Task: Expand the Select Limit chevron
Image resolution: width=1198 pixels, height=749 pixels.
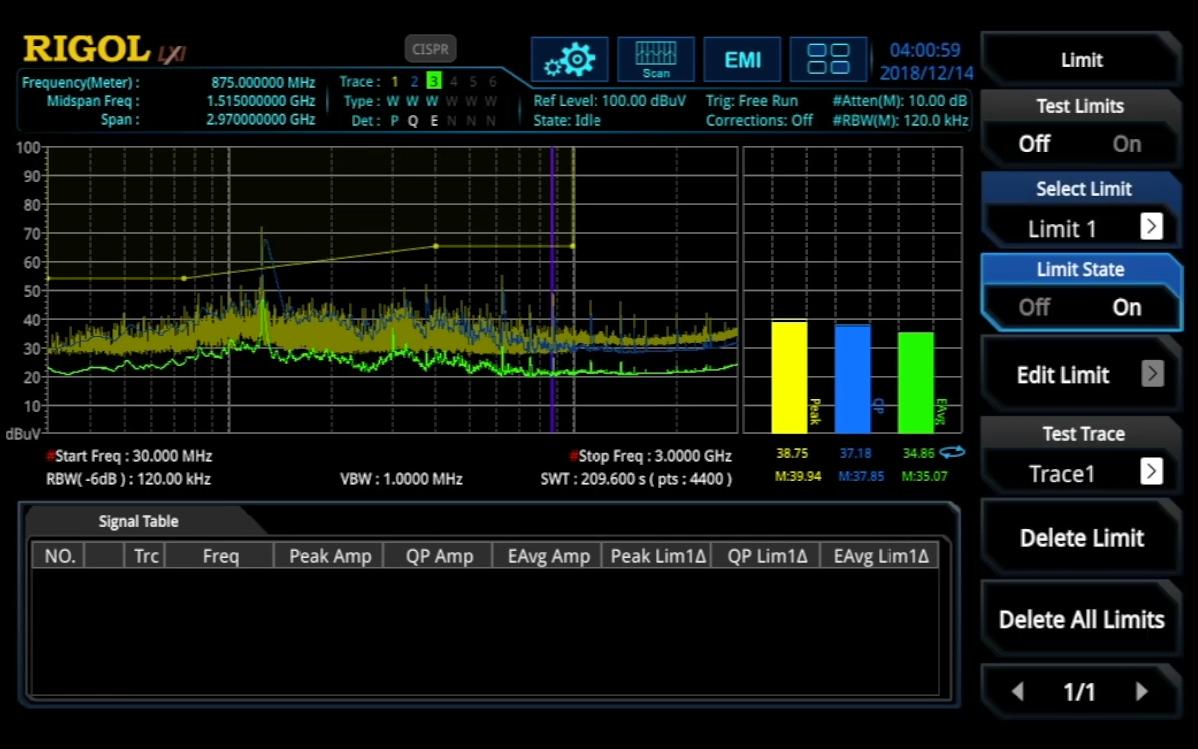Action: [1151, 226]
